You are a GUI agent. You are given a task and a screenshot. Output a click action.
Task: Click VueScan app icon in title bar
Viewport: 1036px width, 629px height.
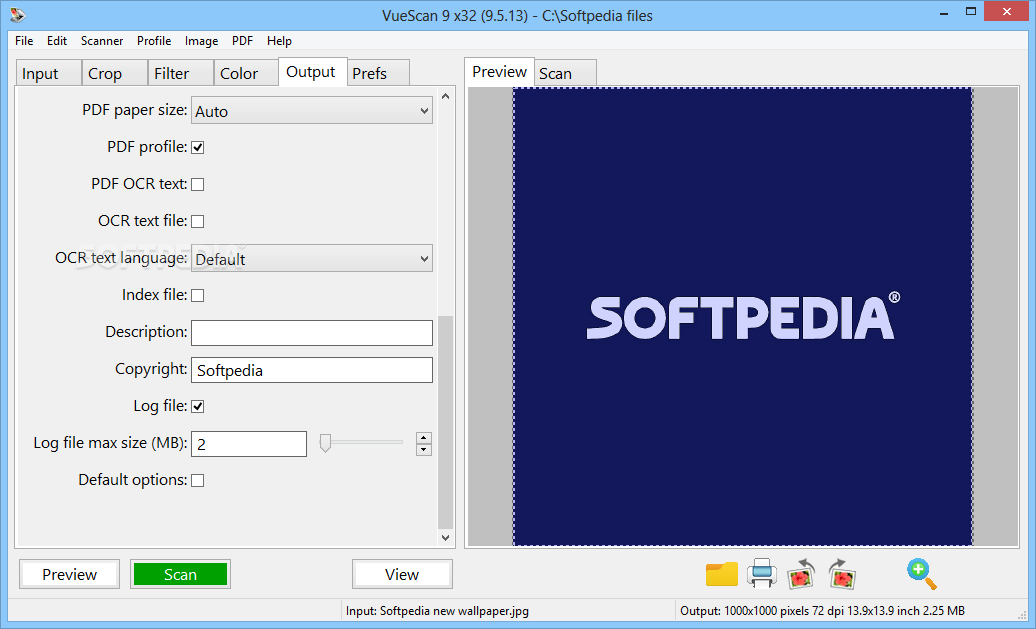tap(18, 15)
